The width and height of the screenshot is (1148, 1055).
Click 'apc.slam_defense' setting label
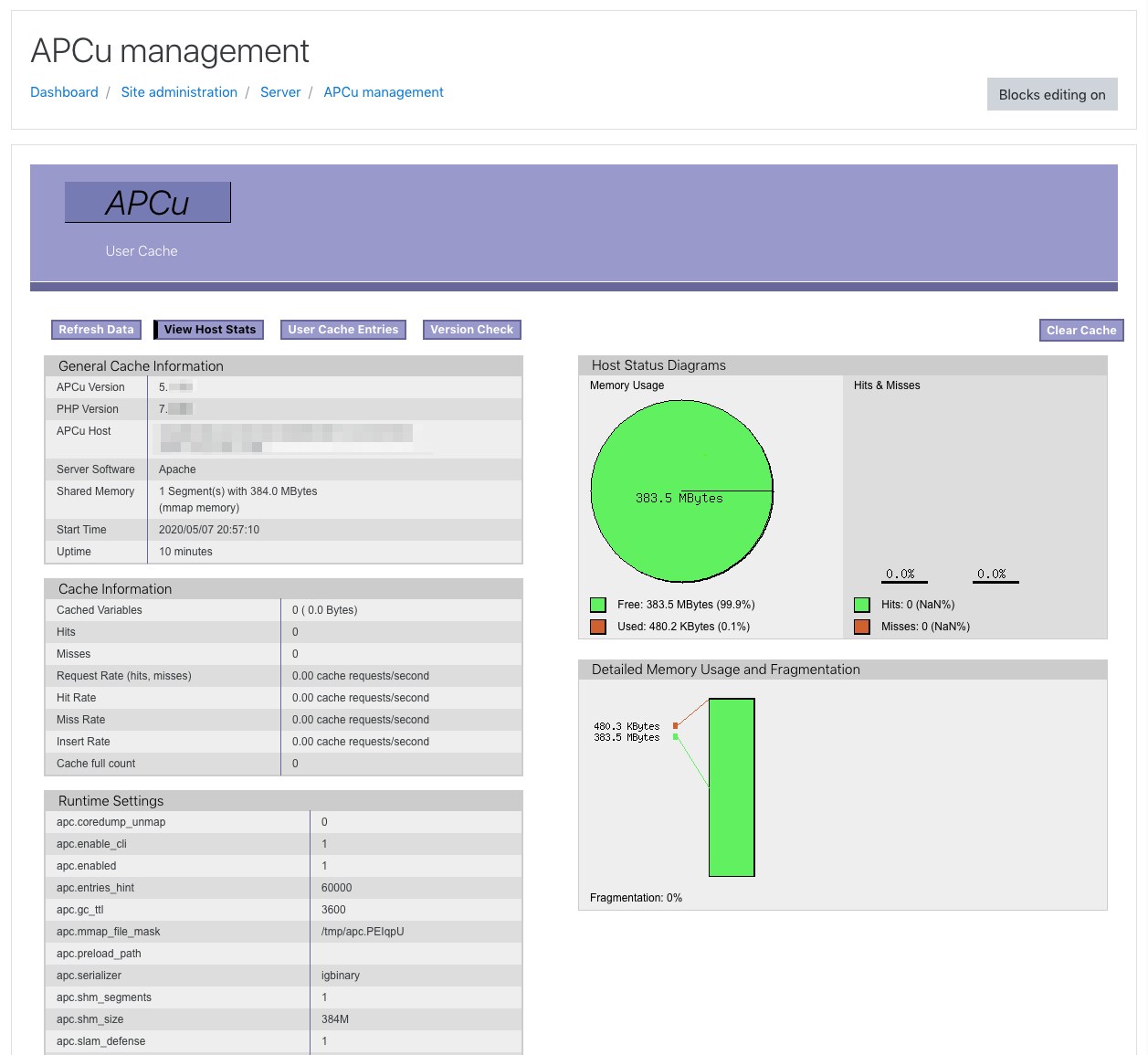coord(100,1041)
